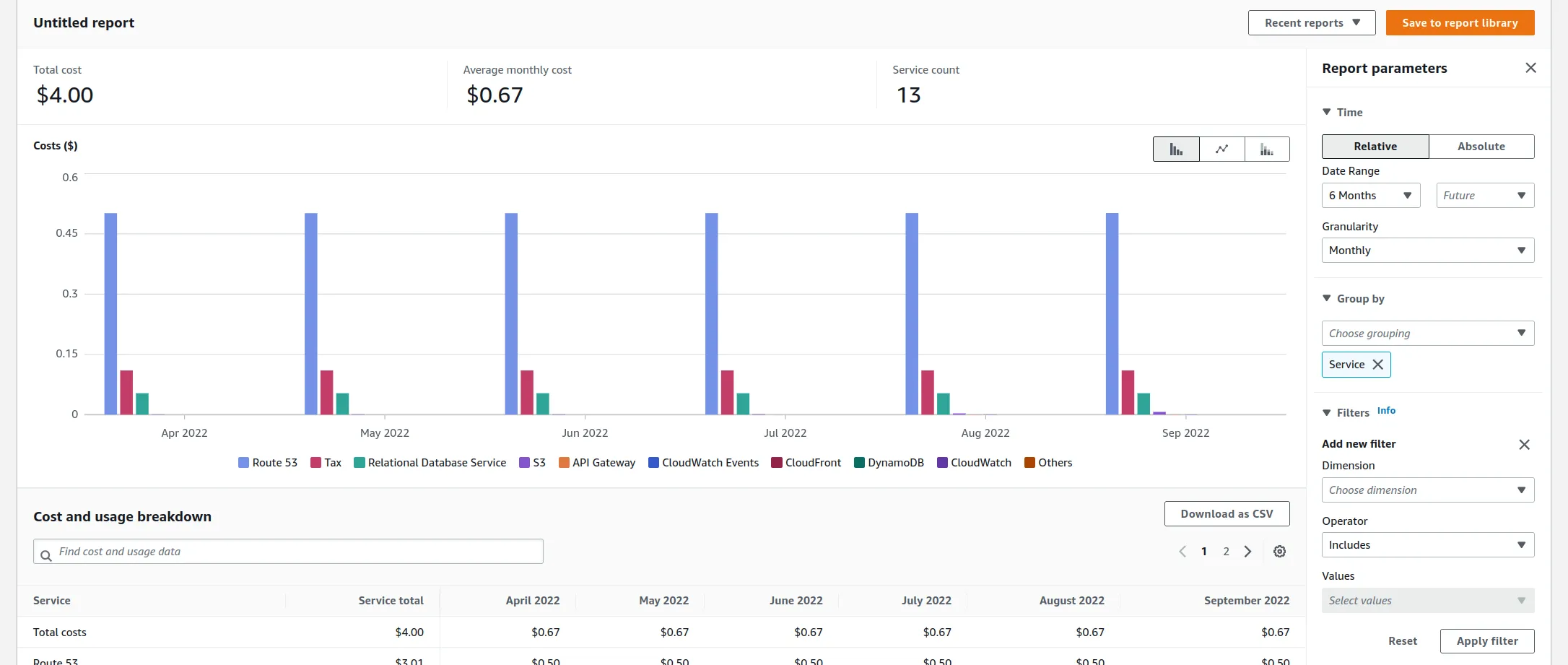Image resolution: width=1568 pixels, height=665 pixels.
Task: Click the September 2022 column header
Action: (x=1247, y=601)
